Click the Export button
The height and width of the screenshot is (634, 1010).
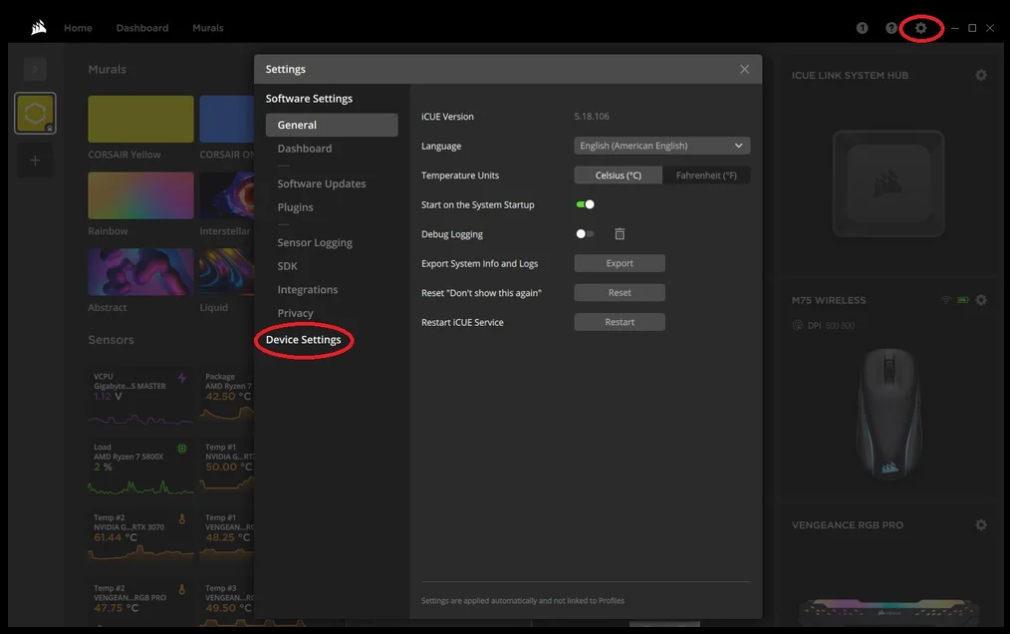pyautogui.click(x=619, y=263)
